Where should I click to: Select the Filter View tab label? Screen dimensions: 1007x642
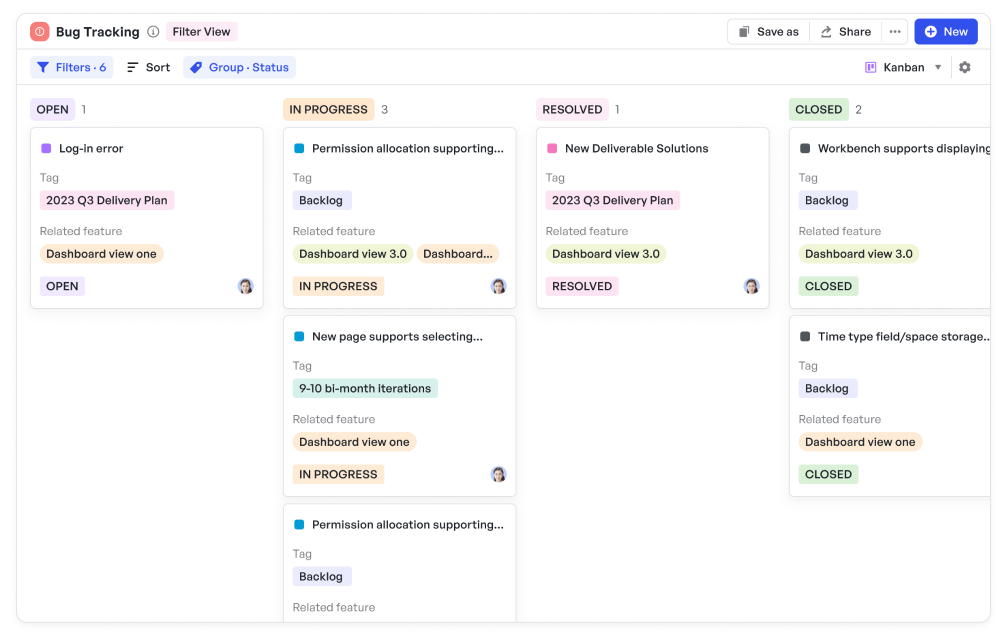(x=201, y=32)
